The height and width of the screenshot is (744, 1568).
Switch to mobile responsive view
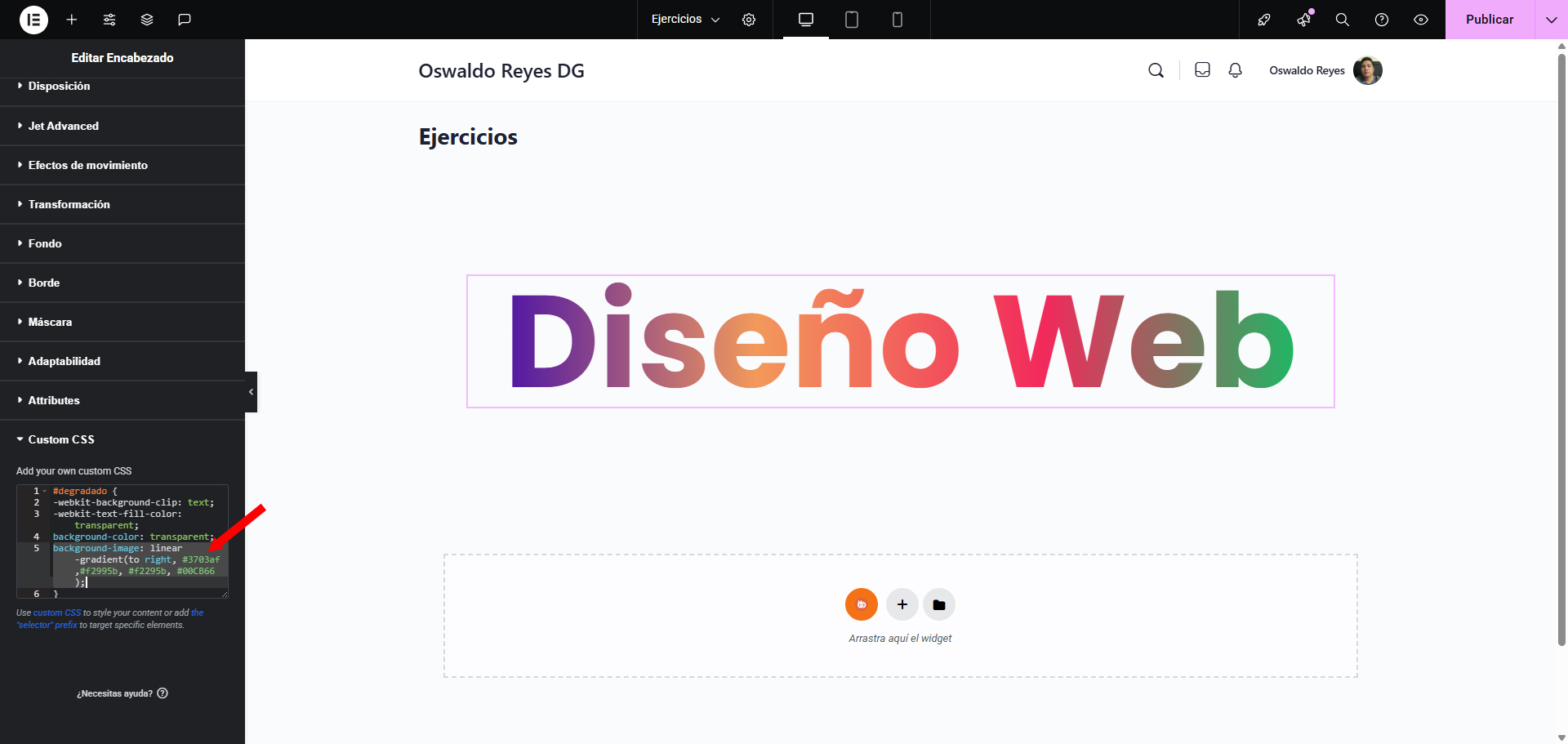[x=897, y=20]
